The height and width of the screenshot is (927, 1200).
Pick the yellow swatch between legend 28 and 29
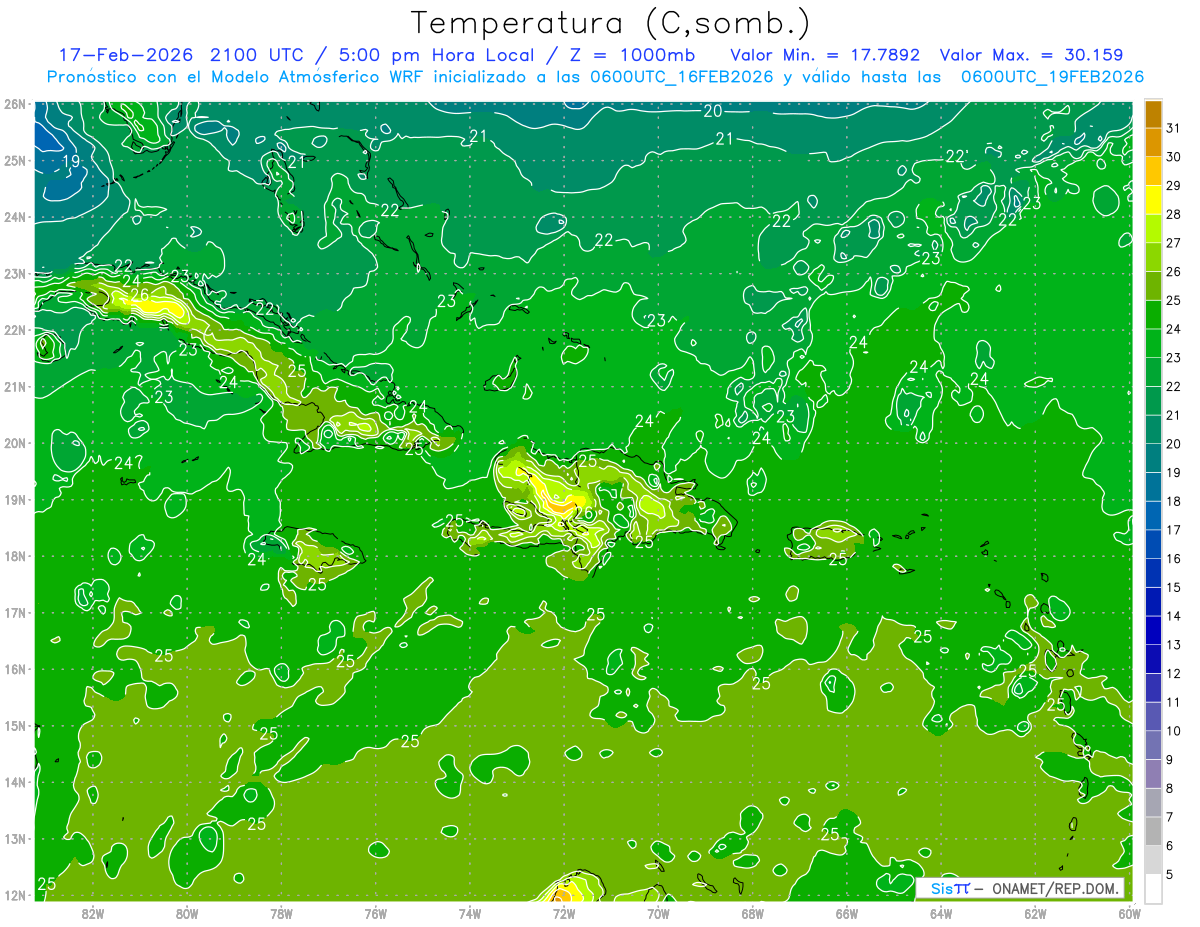click(x=1153, y=200)
